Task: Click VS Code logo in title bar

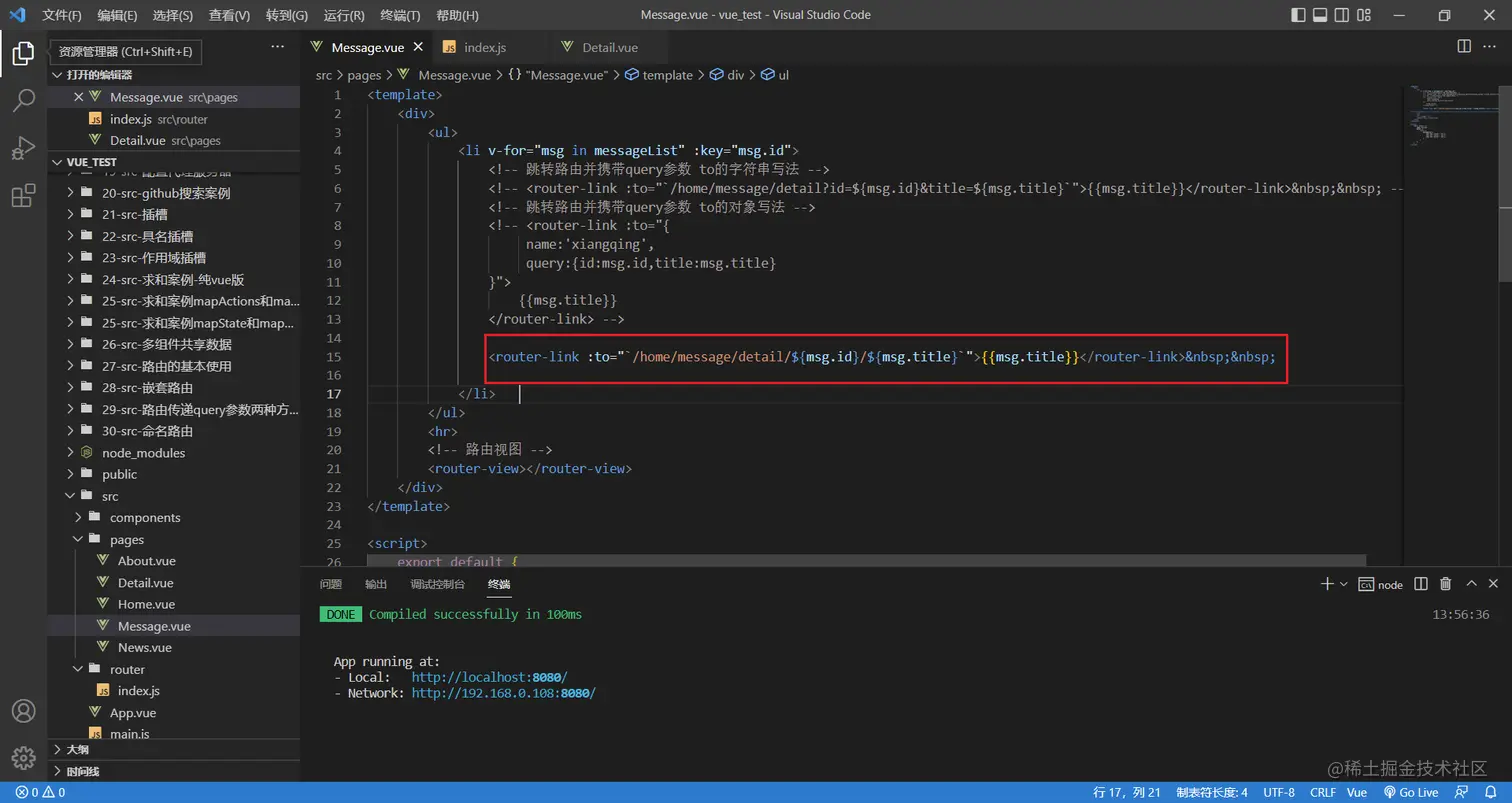Action: coord(17,15)
